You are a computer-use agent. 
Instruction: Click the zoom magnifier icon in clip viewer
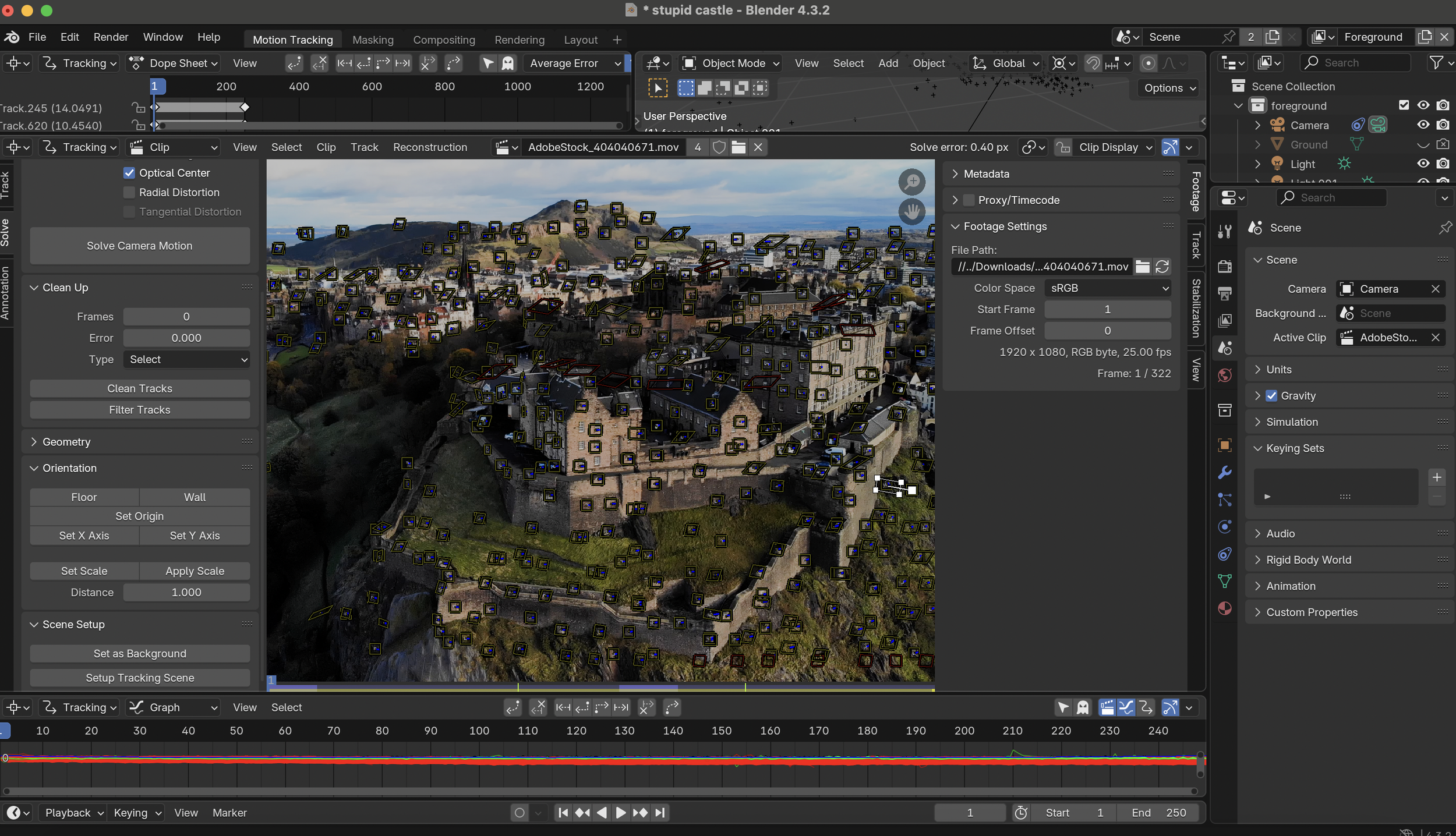(x=911, y=182)
